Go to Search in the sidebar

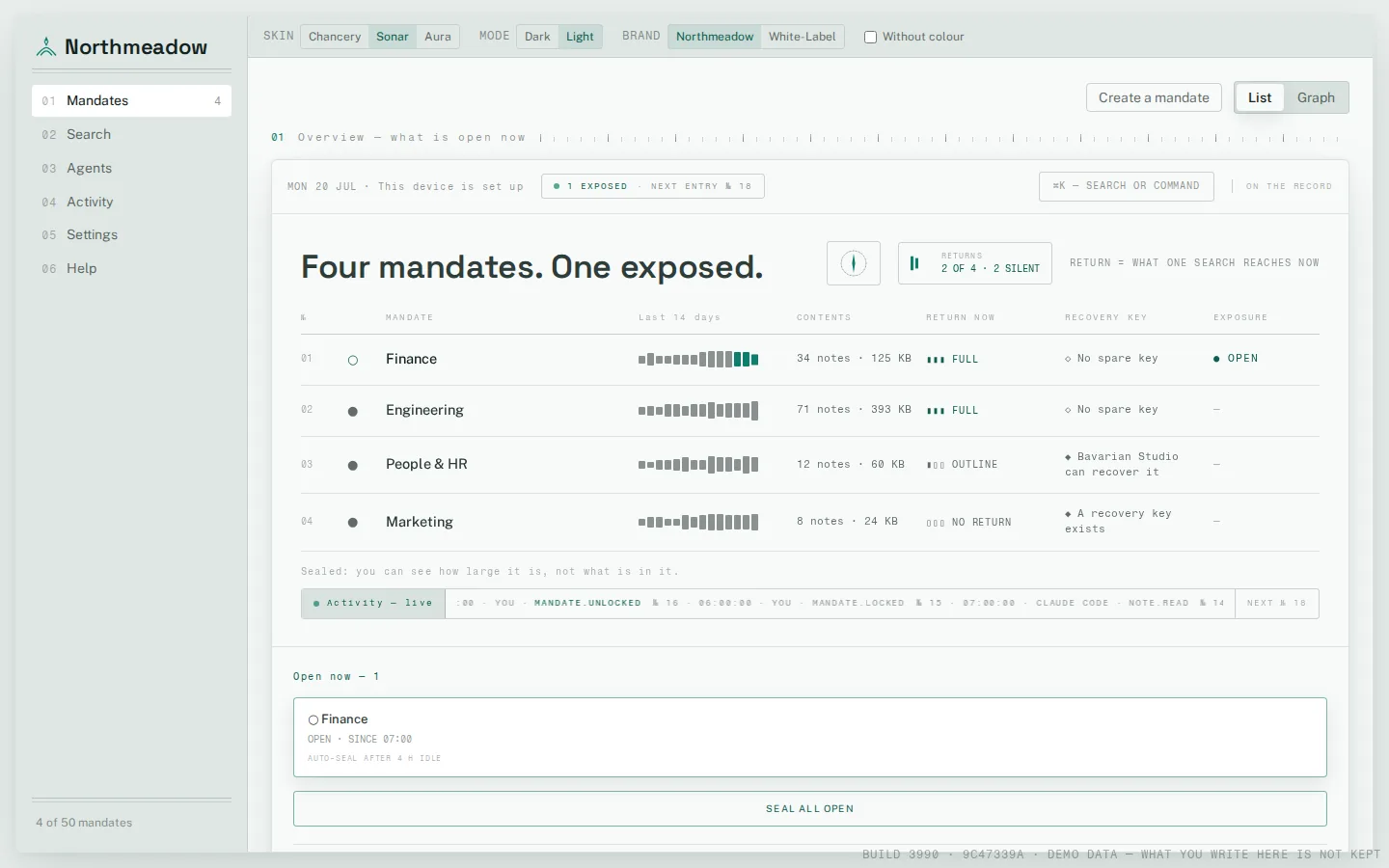click(131, 134)
